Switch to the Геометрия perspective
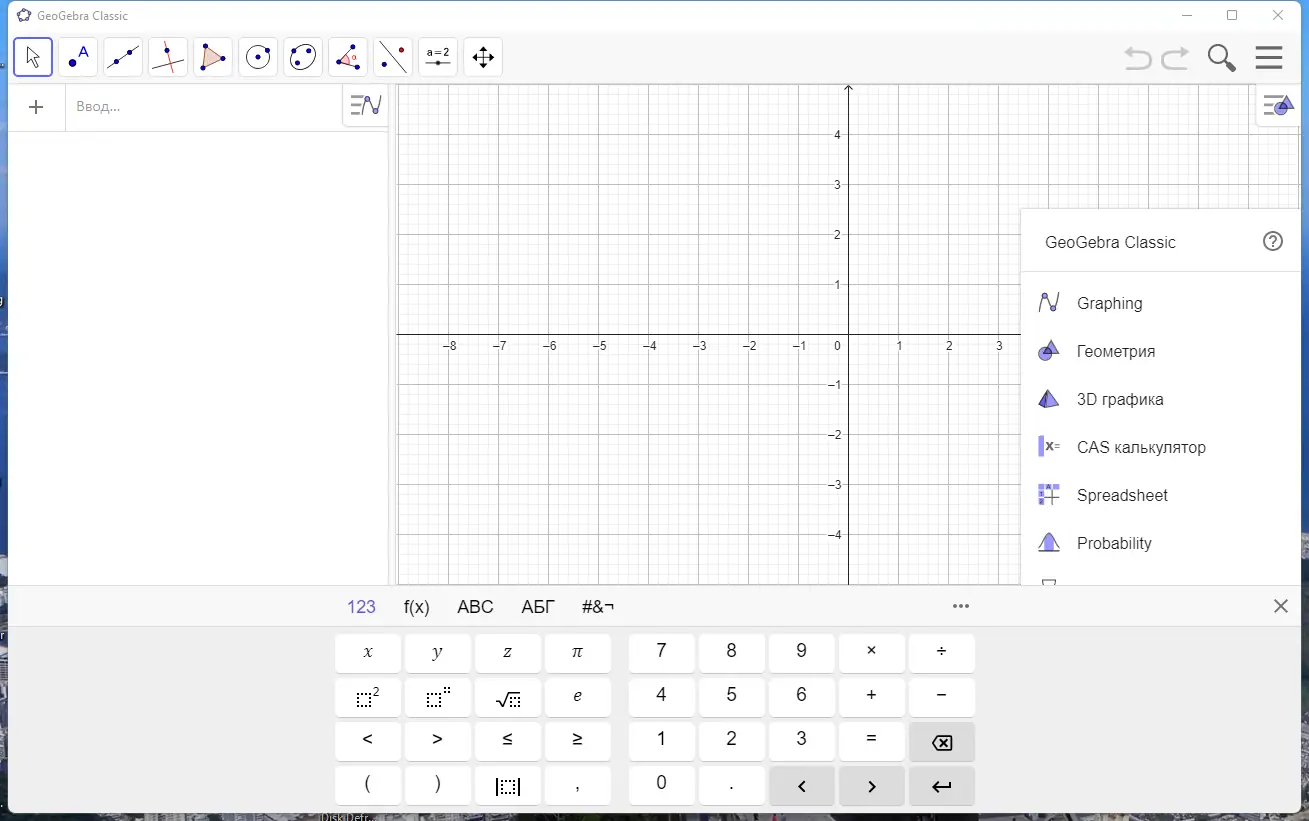 [x=1160, y=351]
